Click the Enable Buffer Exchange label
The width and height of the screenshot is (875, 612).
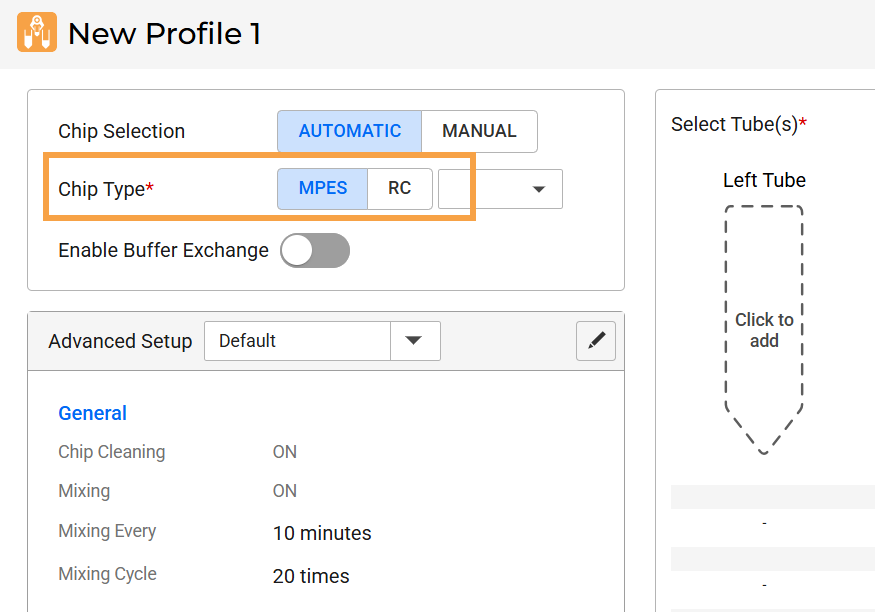(163, 250)
